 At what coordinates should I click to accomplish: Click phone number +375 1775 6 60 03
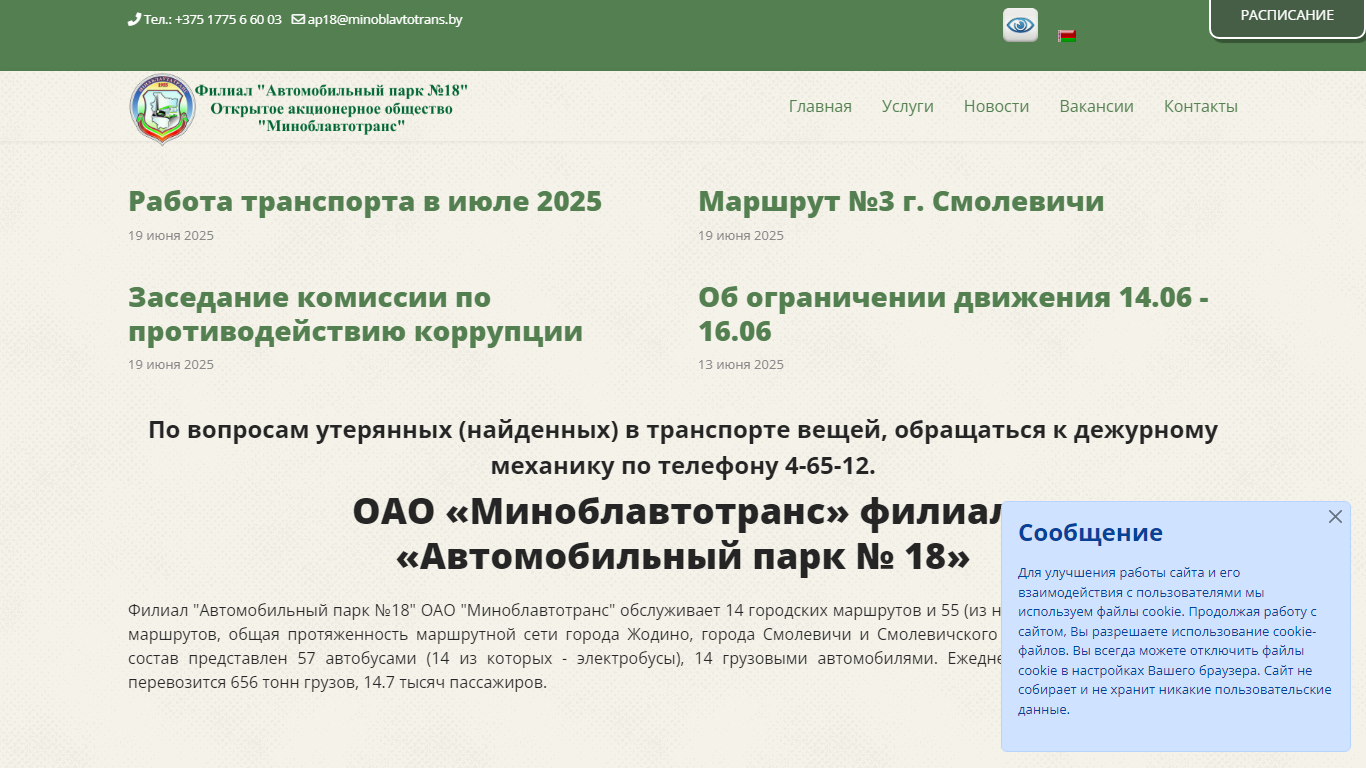(x=228, y=19)
